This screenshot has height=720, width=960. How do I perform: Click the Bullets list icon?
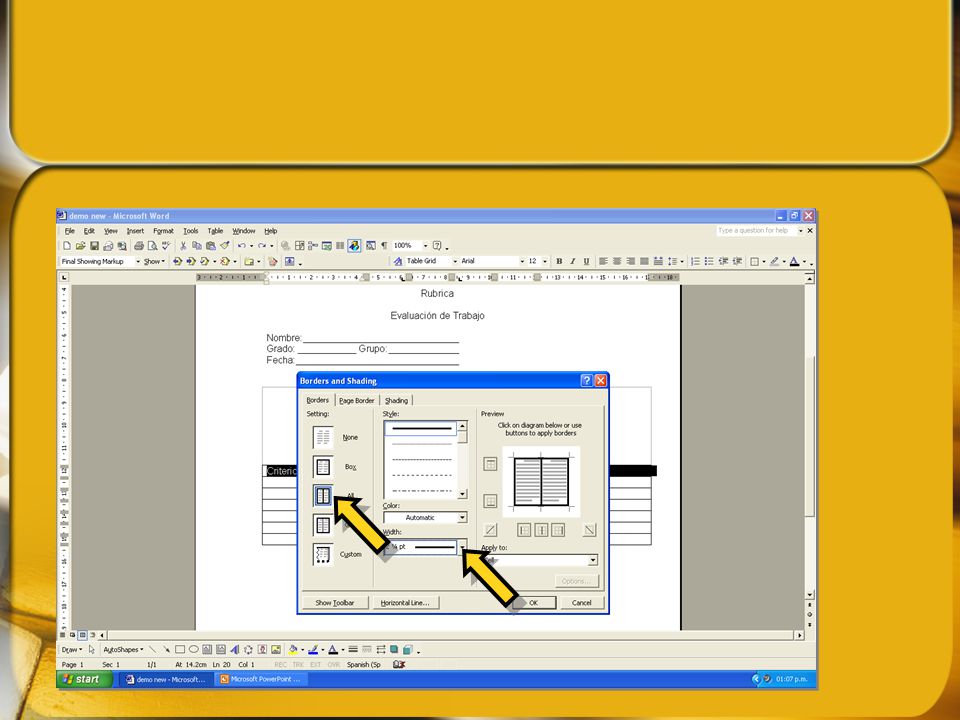709,261
